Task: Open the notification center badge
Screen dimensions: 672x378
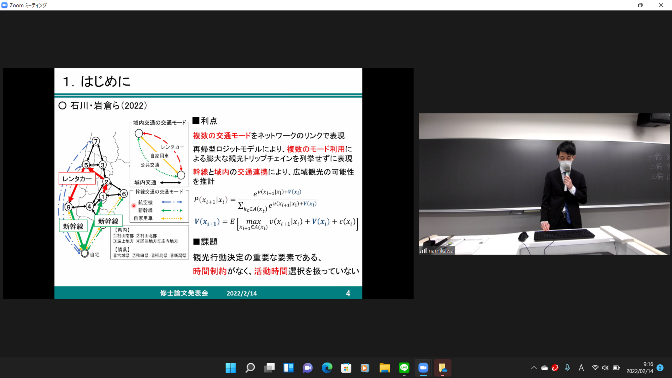Action: [660, 368]
